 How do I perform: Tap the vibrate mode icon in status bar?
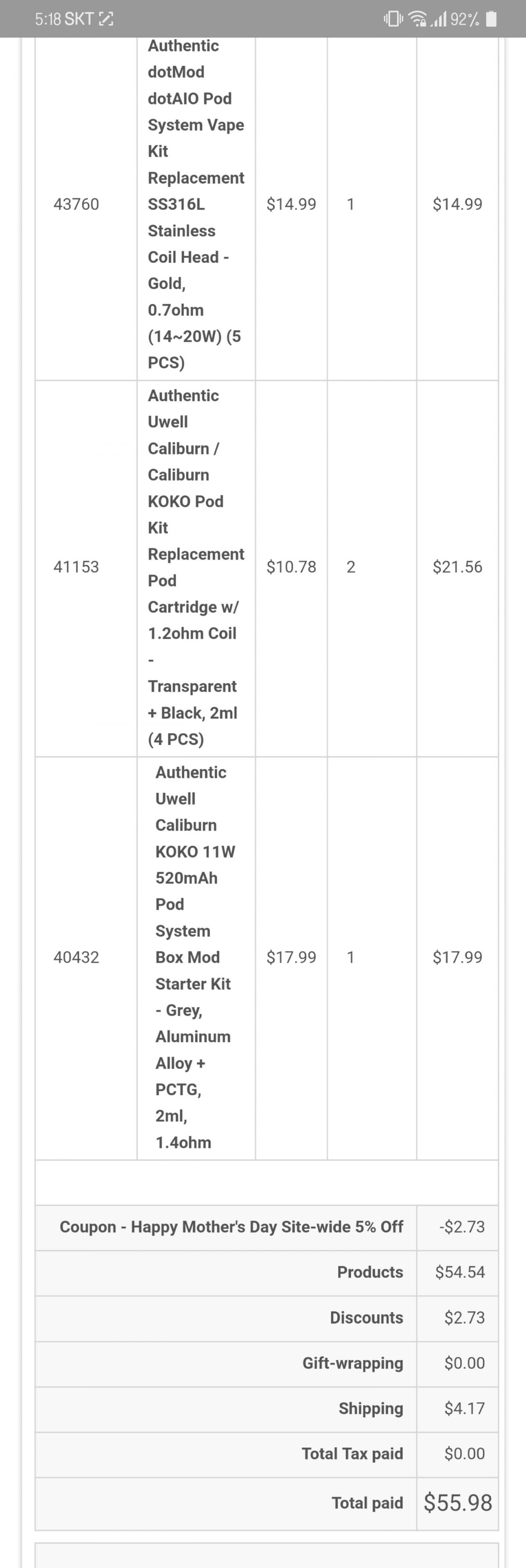393,19
